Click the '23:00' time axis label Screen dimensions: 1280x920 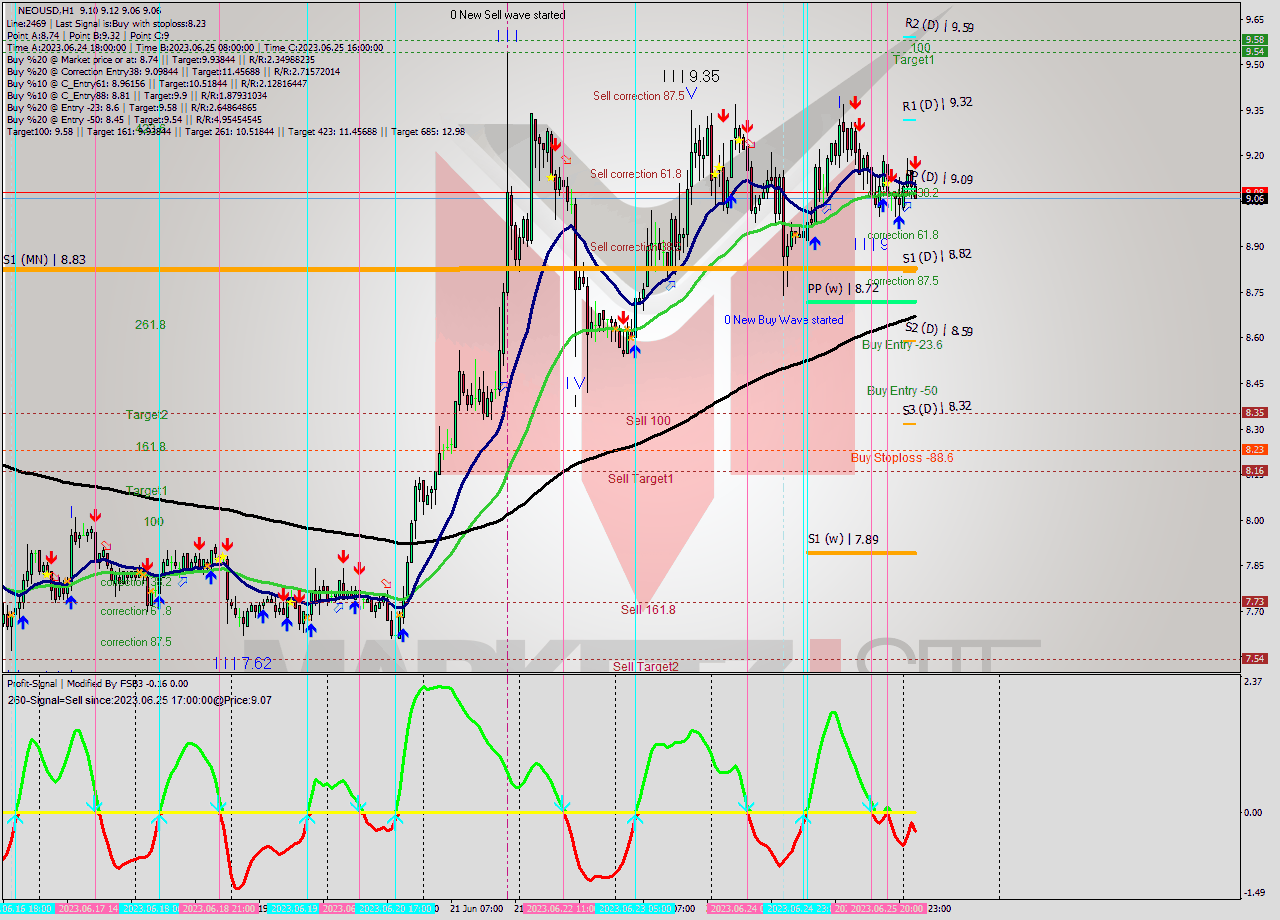click(x=940, y=909)
